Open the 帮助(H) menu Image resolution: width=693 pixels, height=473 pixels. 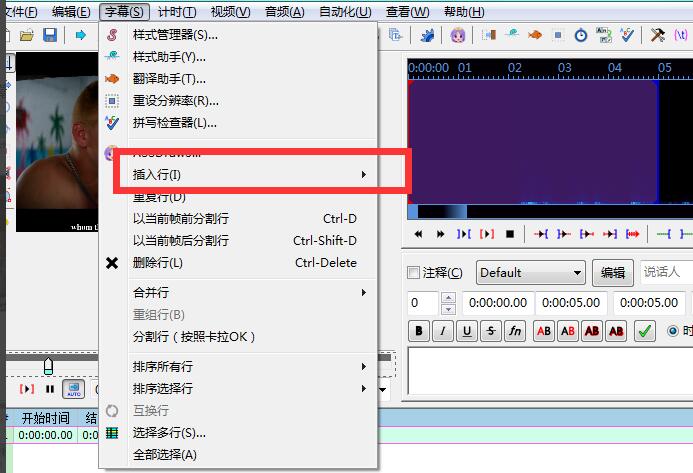[x=464, y=11]
